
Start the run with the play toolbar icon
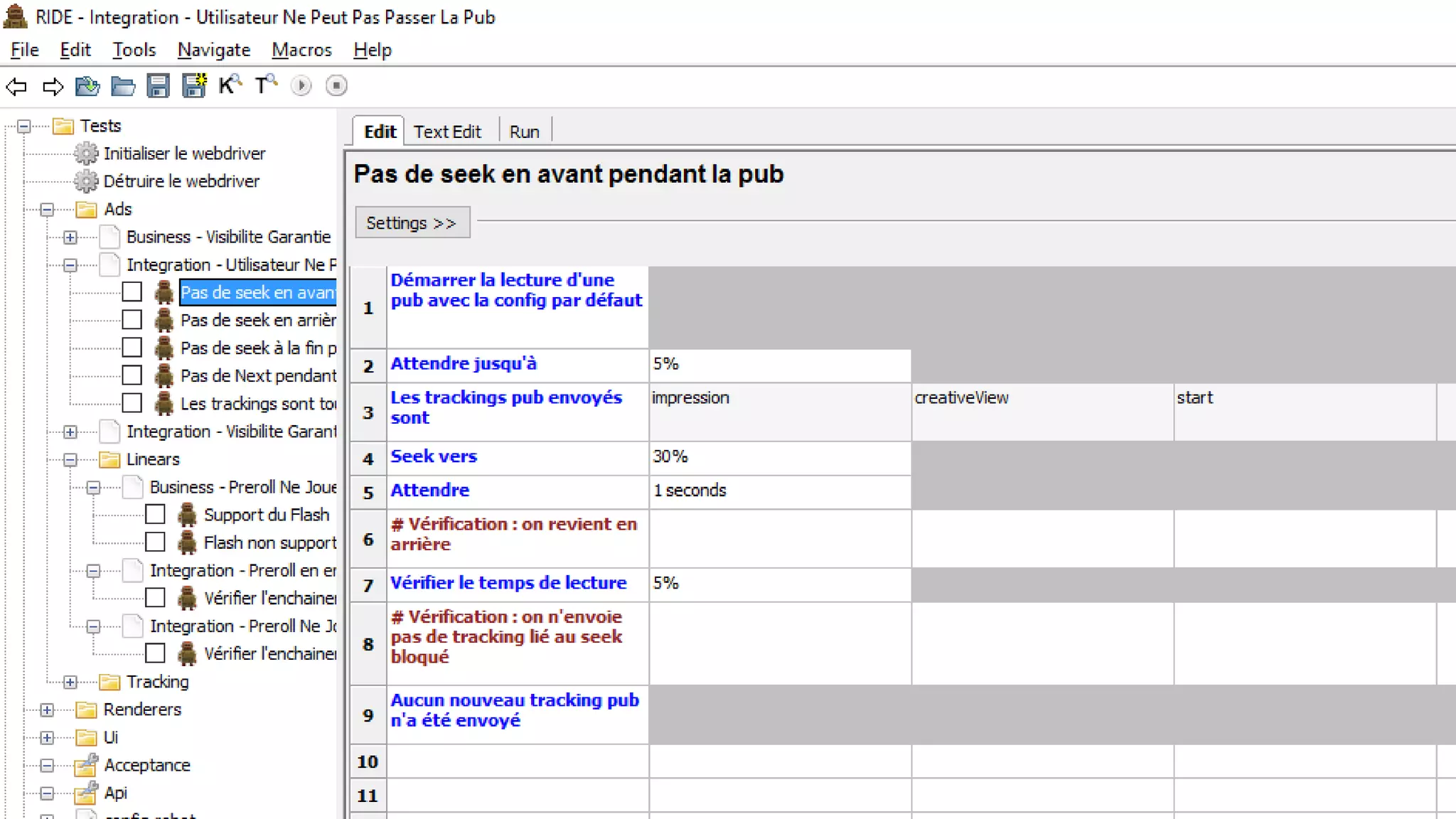click(301, 86)
